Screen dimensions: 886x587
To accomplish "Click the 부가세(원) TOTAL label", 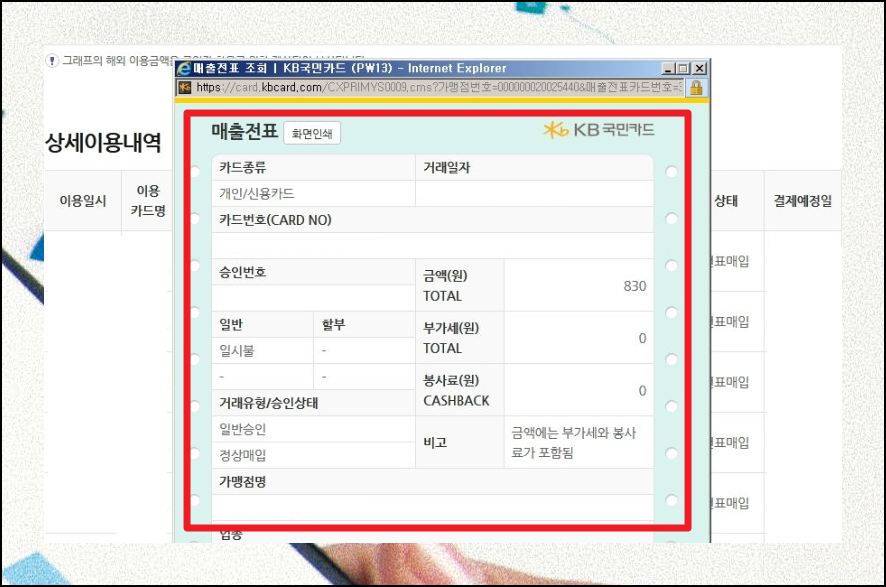I will point(451,338).
